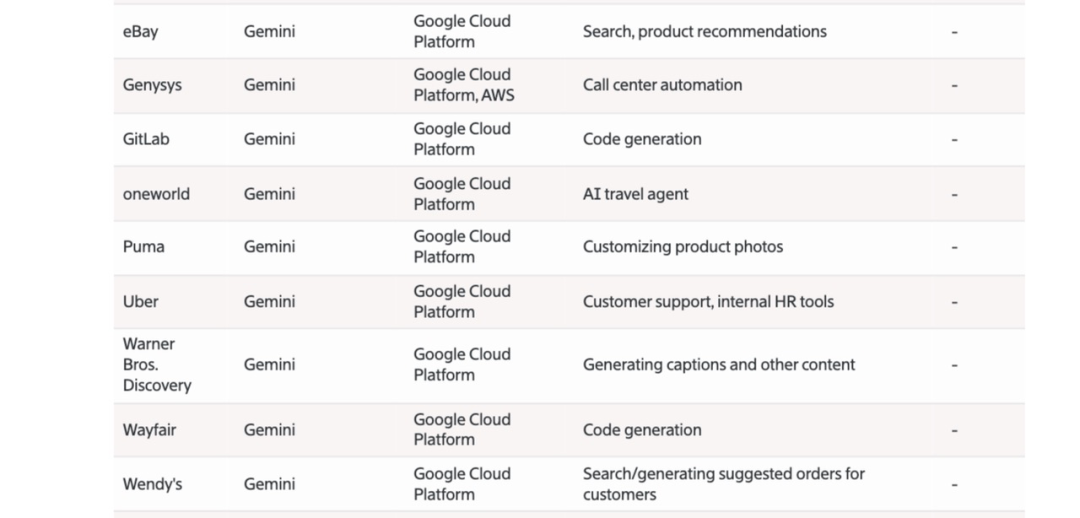1080x518 pixels.
Task: Select "Customizing product photos" text
Action: click(x=683, y=247)
